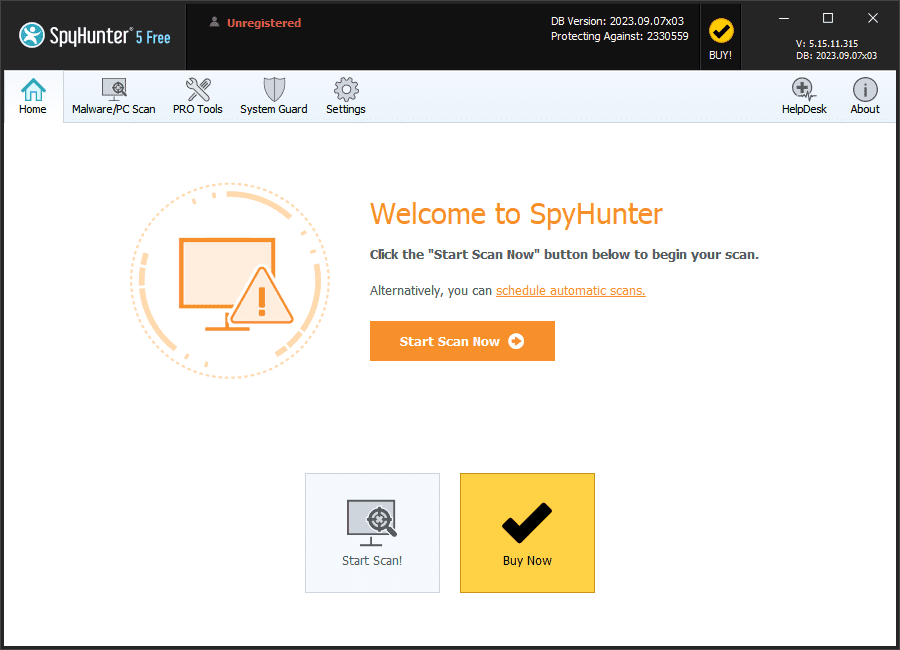Screen dimensions: 900x650
Task: Click the arrow icon in Start Scan Now
Action: coord(516,341)
